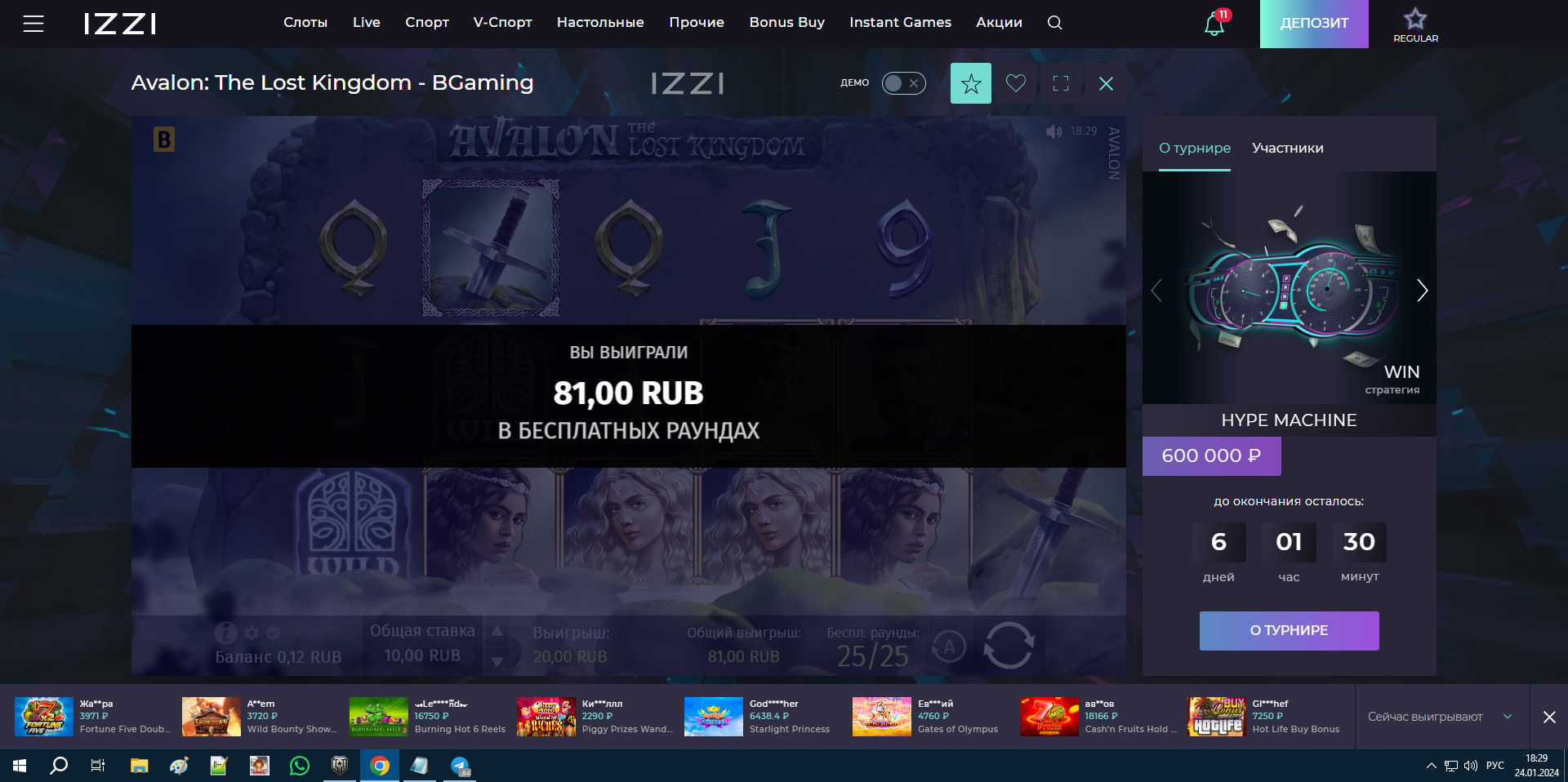Click the О ТУРНИРЕ button
Viewport: 1568px width, 782px height.
(1289, 631)
